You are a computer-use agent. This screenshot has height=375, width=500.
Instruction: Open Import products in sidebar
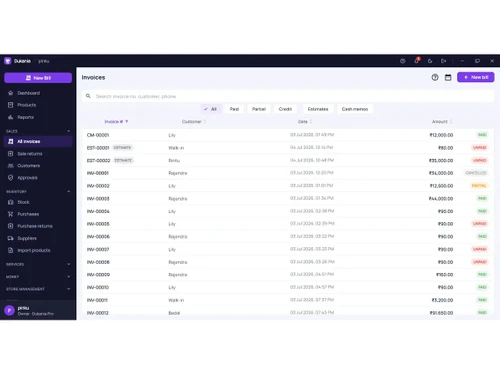tap(38, 250)
